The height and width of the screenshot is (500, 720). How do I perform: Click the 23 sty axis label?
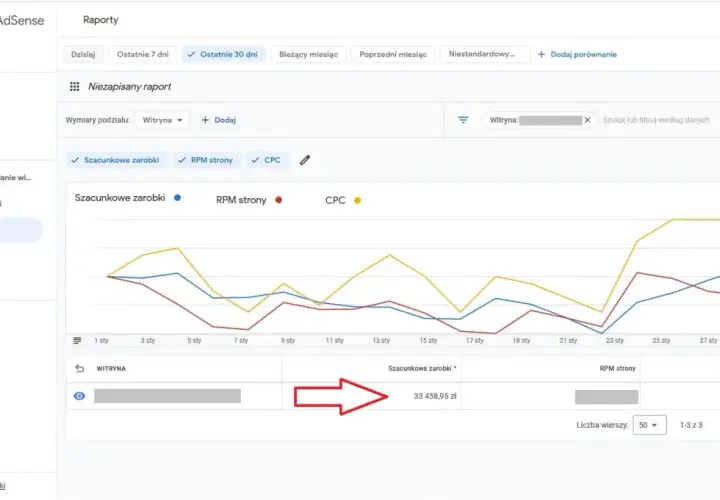[615, 340]
